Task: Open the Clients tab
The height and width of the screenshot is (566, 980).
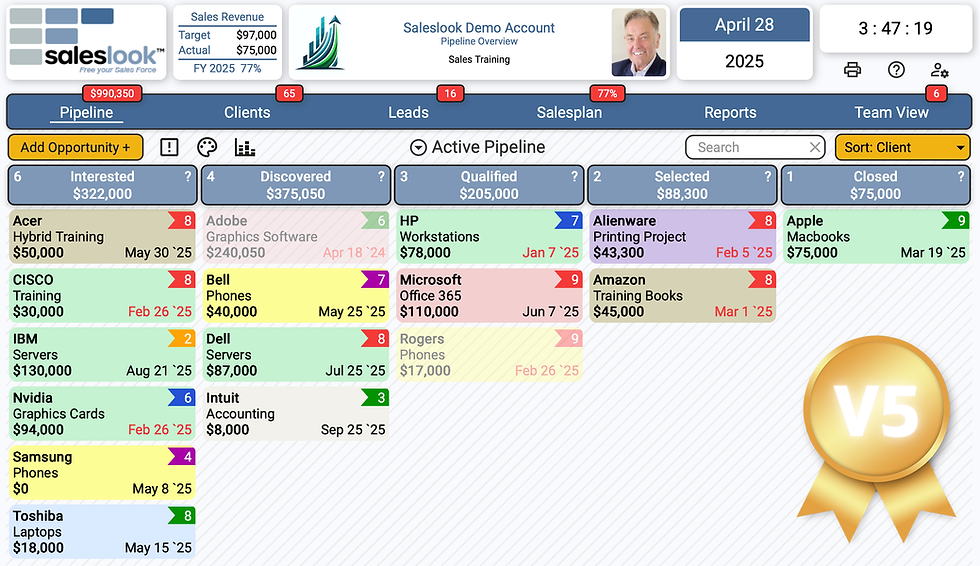Action: [x=247, y=112]
